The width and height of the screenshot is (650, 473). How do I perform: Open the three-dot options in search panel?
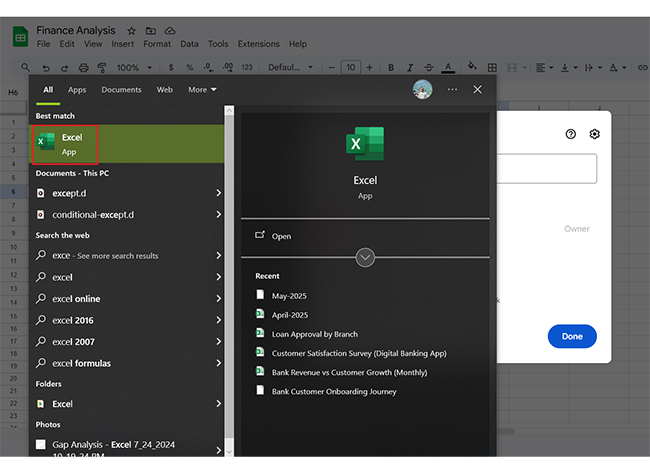click(452, 90)
